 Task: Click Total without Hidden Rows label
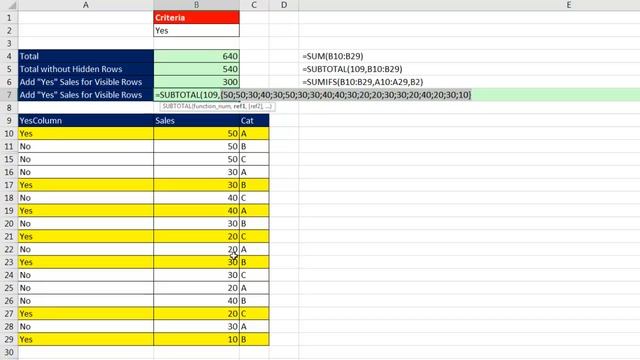click(x=86, y=69)
